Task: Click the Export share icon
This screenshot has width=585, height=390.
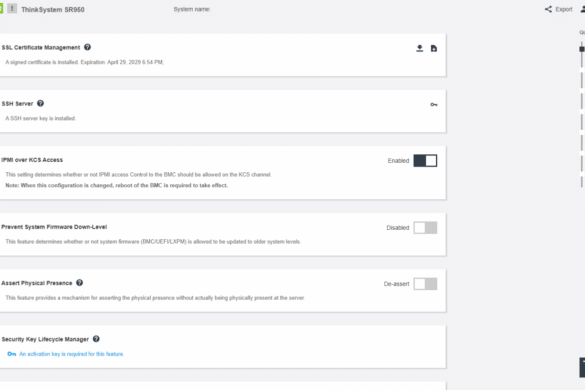Action: click(x=548, y=9)
